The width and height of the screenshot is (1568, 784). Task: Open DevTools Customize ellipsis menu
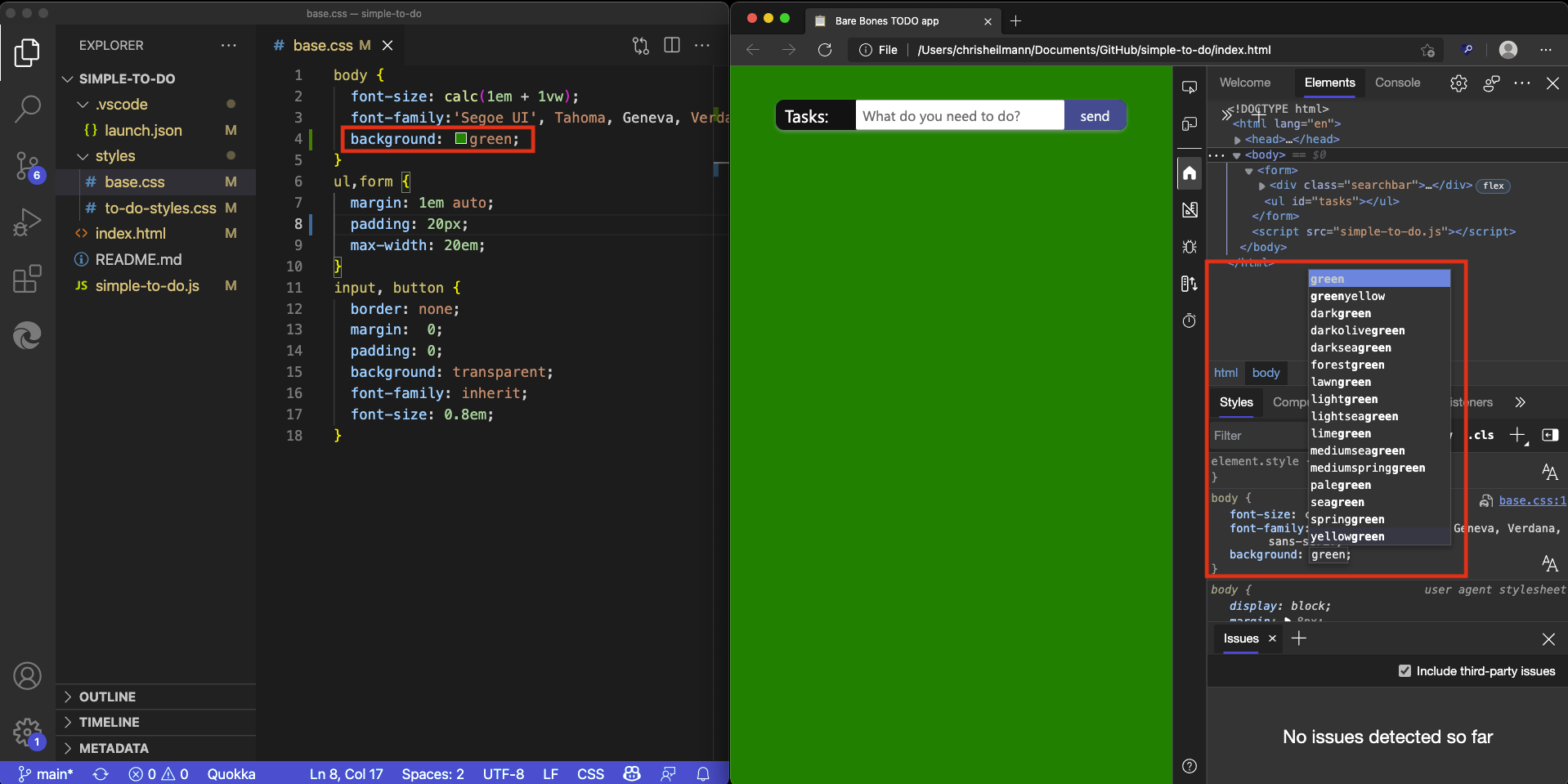pyautogui.click(x=1522, y=83)
